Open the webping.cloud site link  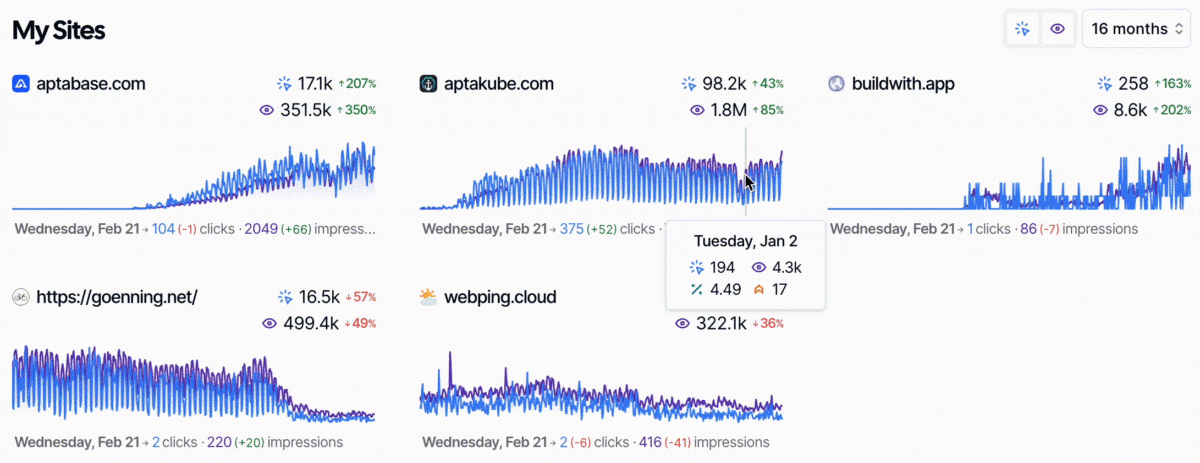point(501,297)
